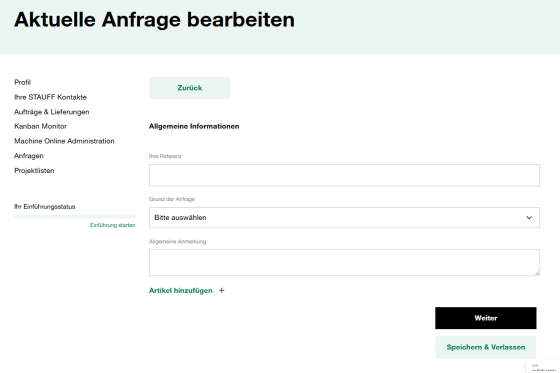Click the Zurück button
Screen dimensions: 560x373
[x=190, y=88]
